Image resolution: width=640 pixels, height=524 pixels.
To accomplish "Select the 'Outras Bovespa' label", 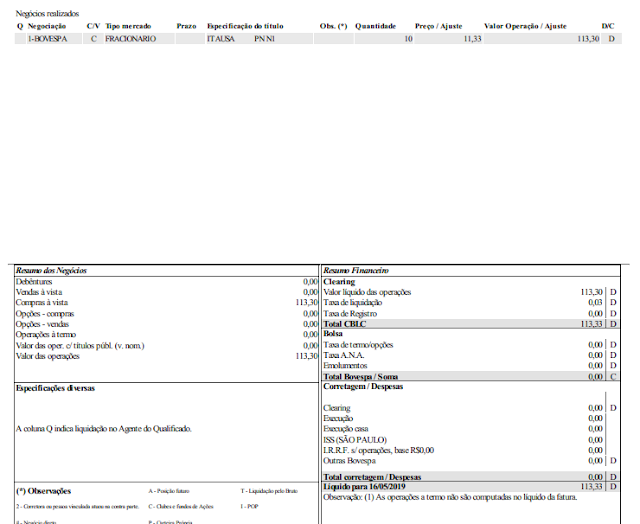I will click(x=349, y=461).
